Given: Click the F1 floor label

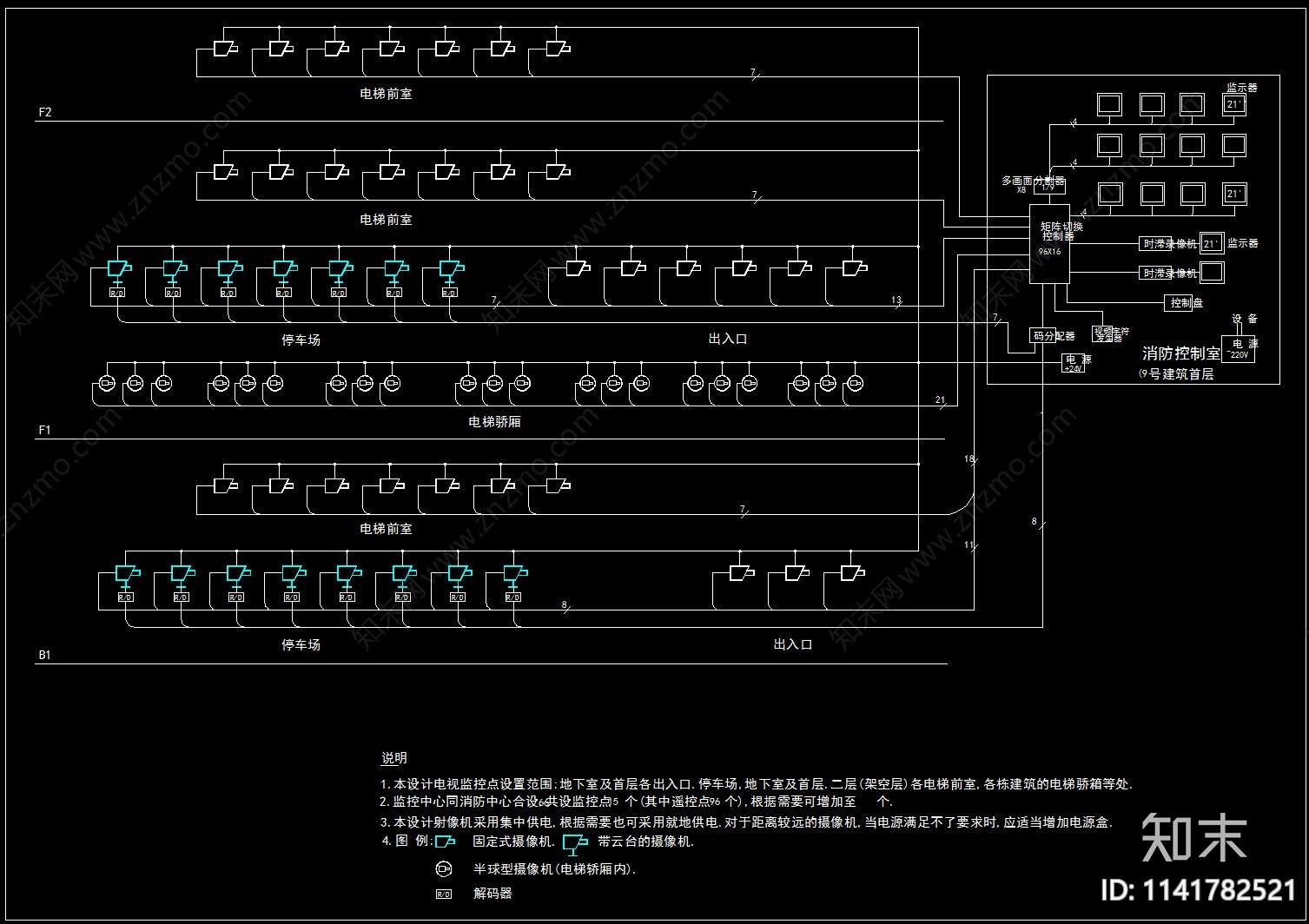Looking at the screenshot, I should 45,430.
